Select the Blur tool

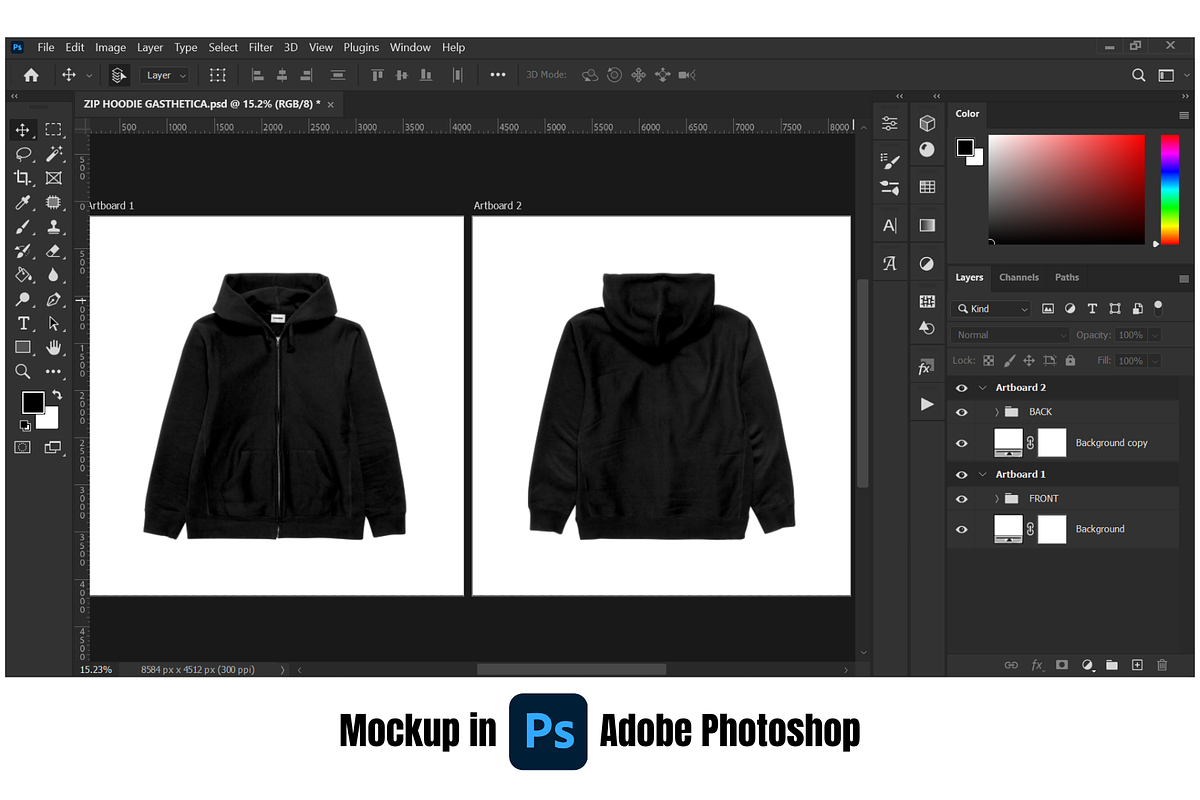(x=54, y=275)
